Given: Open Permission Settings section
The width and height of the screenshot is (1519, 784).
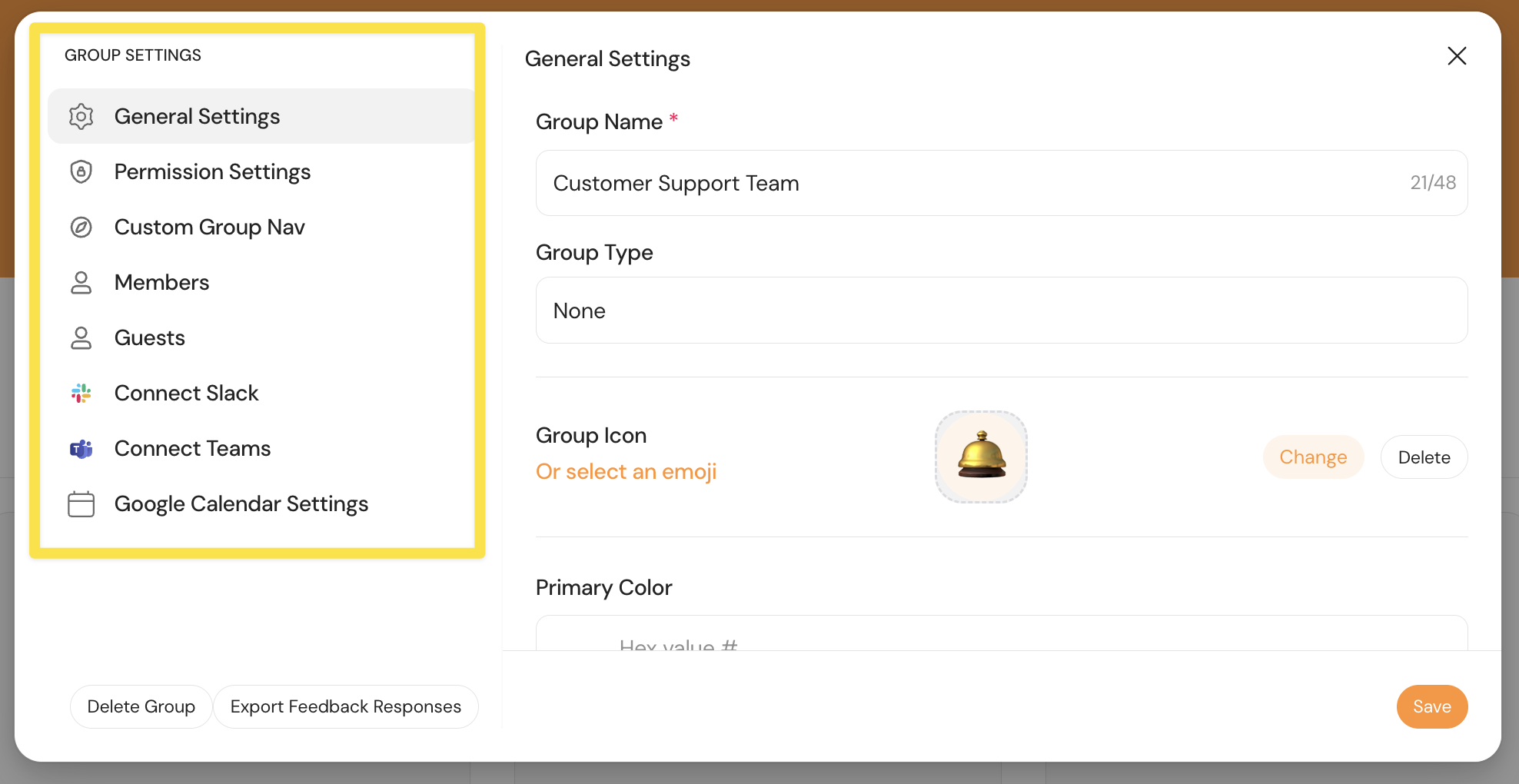Looking at the screenshot, I should (261, 171).
